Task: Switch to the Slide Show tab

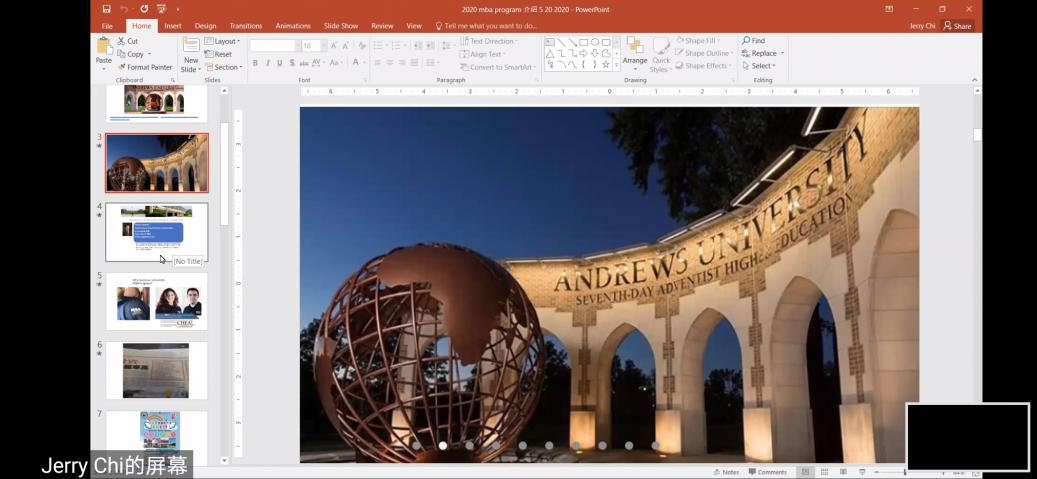Action: pyautogui.click(x=341, y=26)
